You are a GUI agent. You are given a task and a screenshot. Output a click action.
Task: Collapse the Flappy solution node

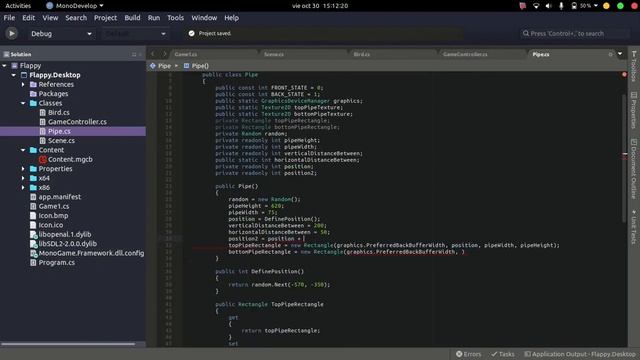coord(4,66)
